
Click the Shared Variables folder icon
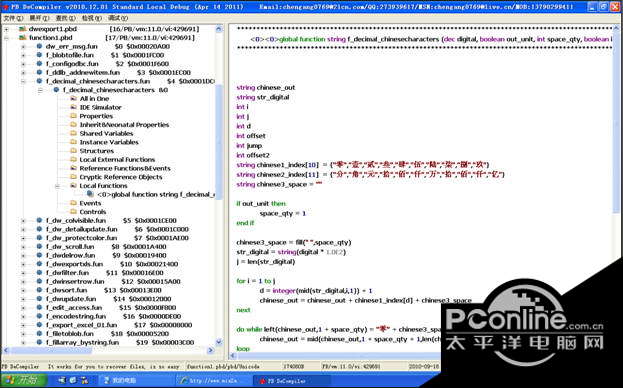click(74, 133)
